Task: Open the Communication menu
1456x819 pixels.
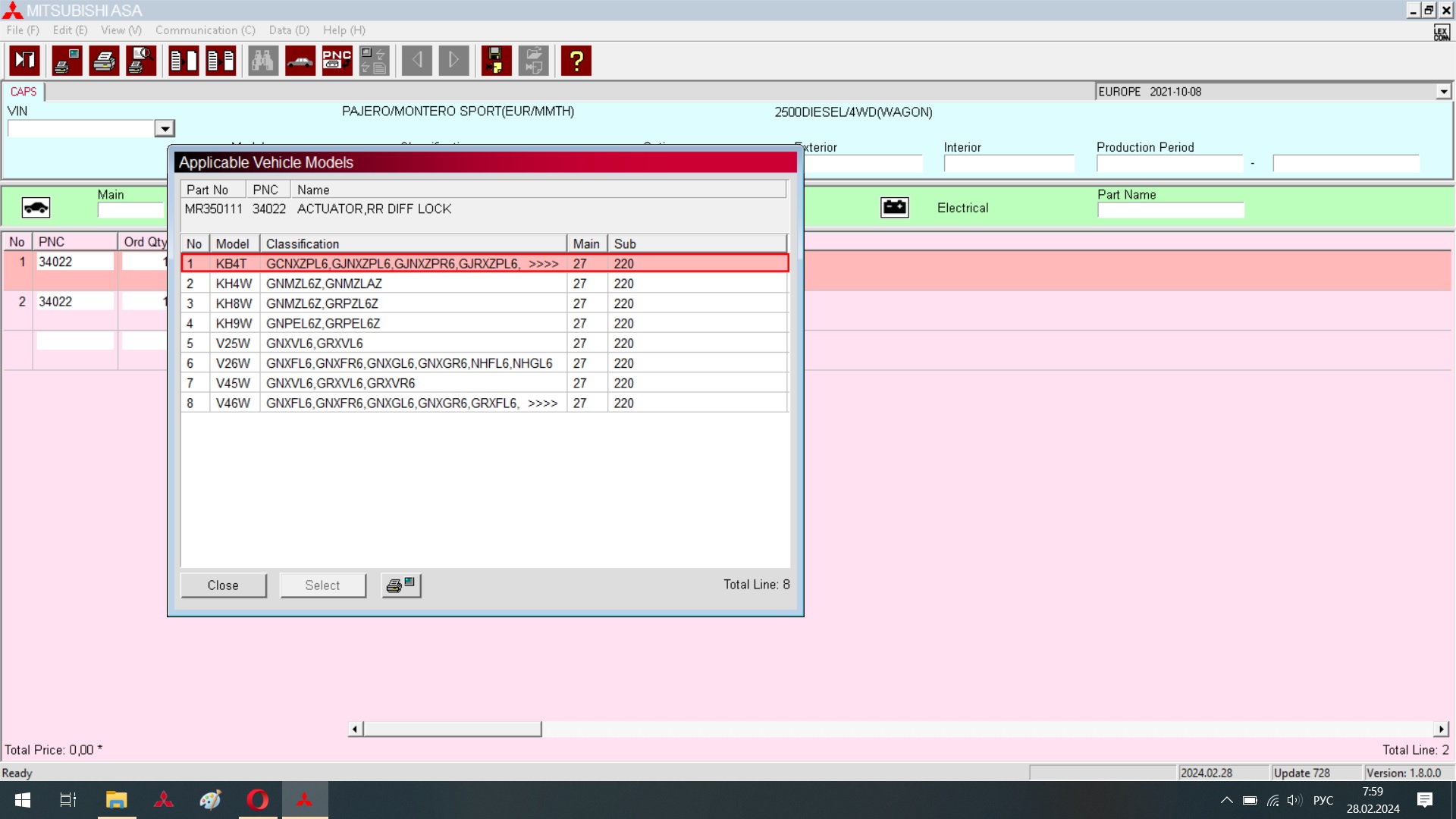Action: [205, 30]
